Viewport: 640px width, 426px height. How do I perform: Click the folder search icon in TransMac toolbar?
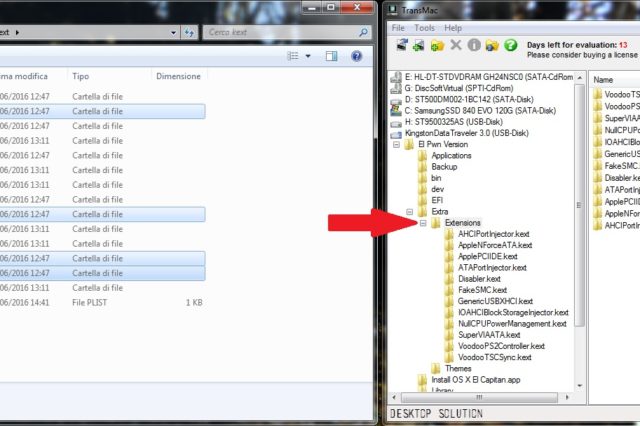click(492, 45)
